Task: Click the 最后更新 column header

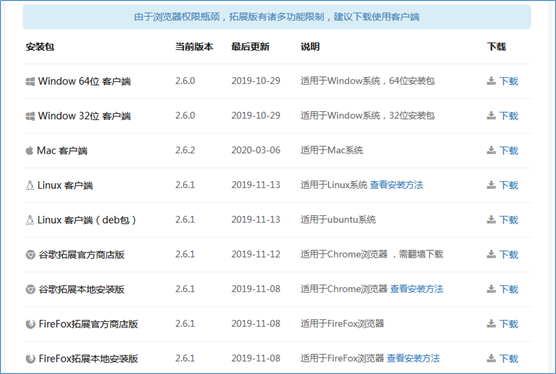Action: coord(250,47)
